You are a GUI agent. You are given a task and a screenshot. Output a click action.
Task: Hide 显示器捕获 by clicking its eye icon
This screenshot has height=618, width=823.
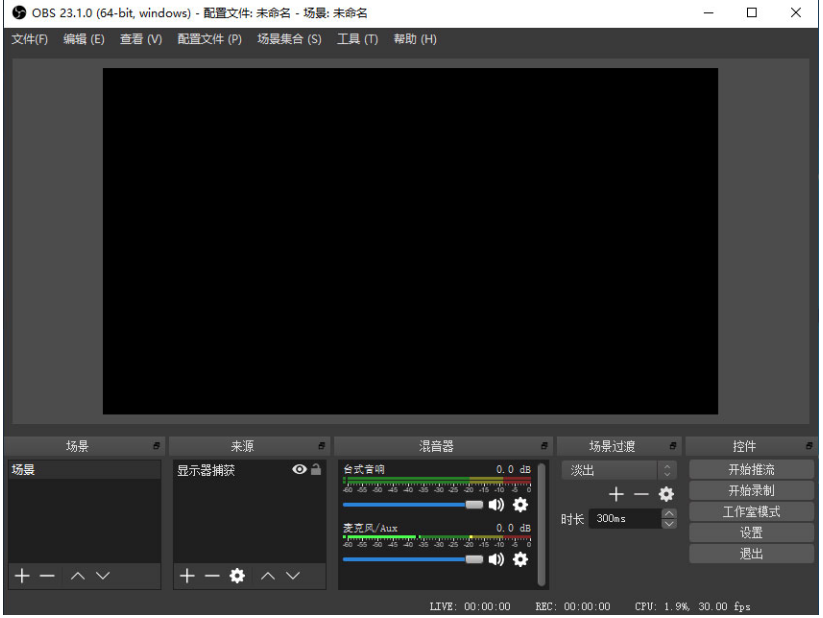pos(298,468)
